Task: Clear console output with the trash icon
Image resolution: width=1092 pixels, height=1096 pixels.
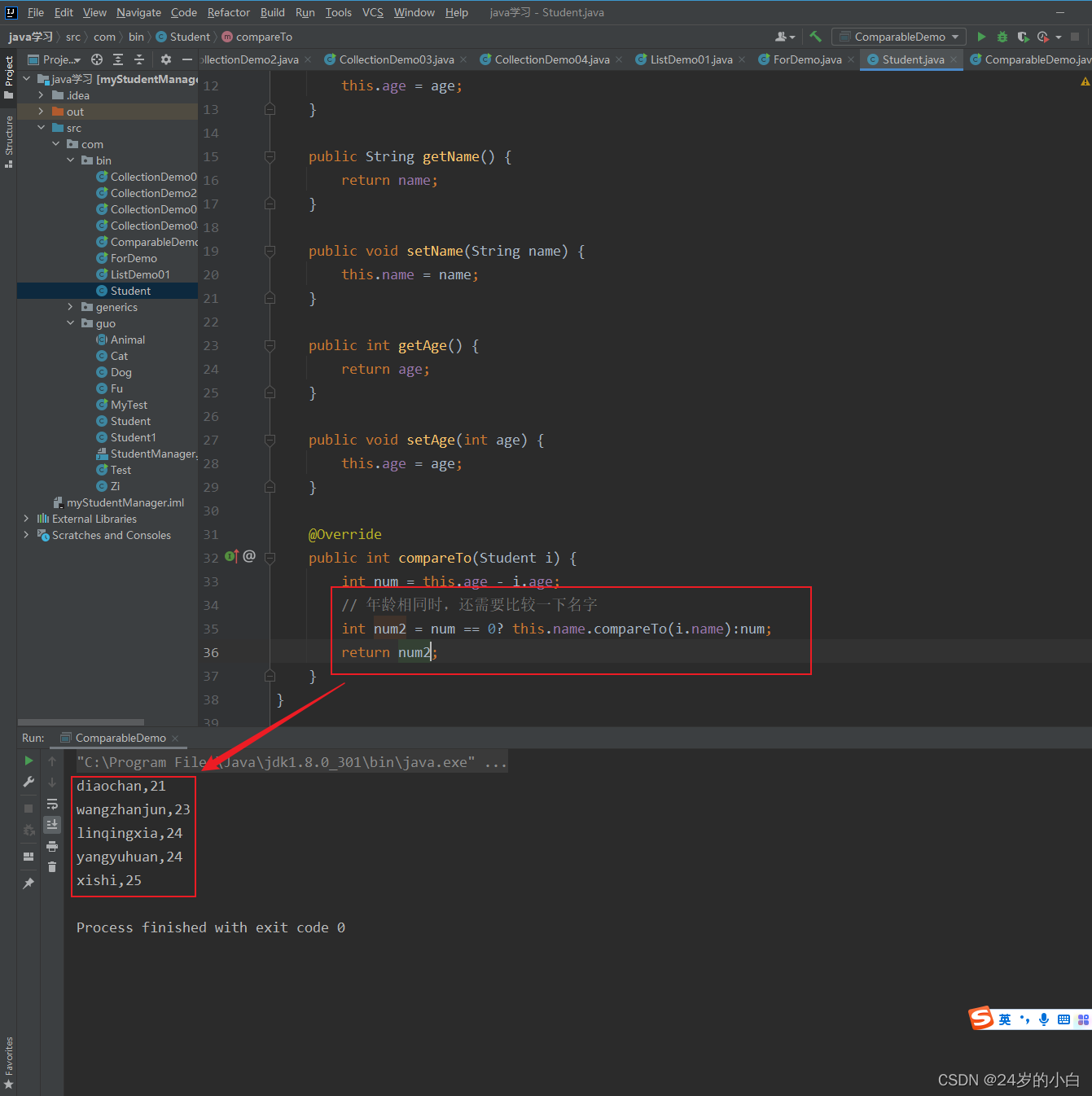Action: 52,867
